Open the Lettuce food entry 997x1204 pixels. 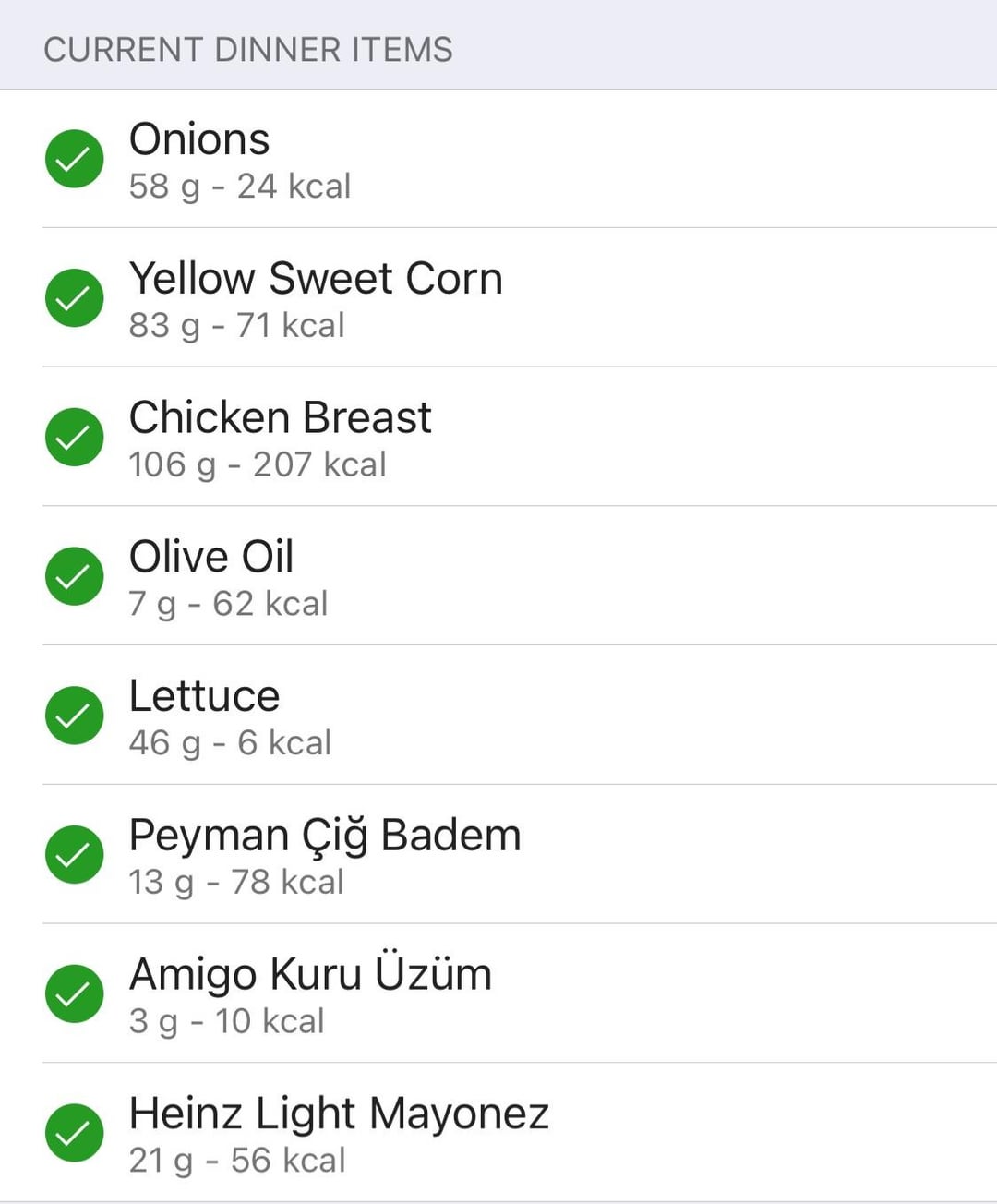pyautogui.click(x=520, y=716)
